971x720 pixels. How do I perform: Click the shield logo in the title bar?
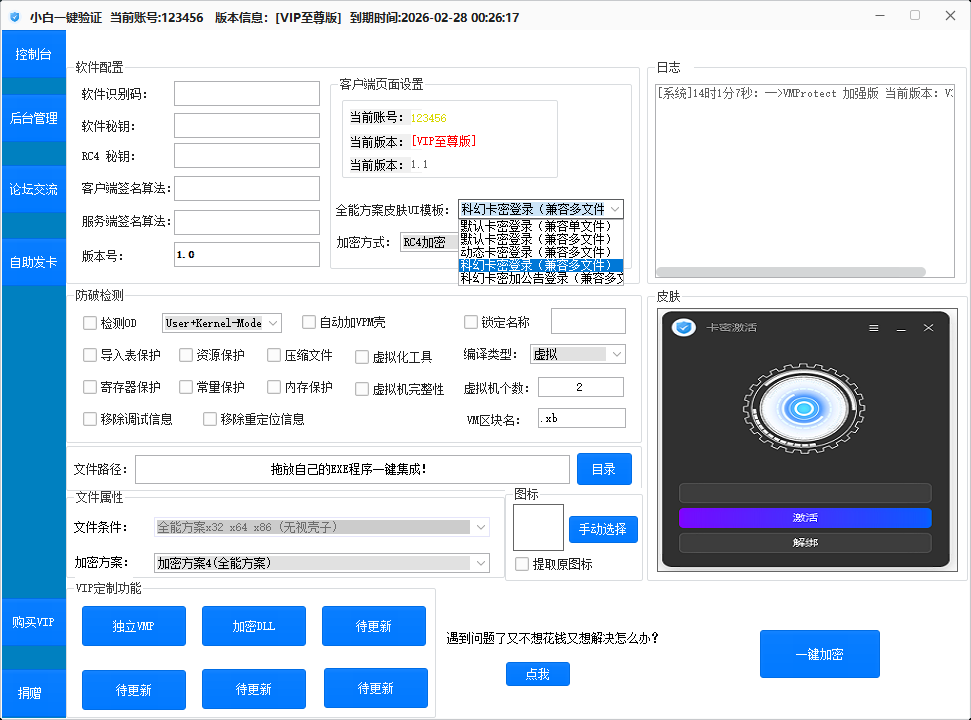tap(14, 16)
